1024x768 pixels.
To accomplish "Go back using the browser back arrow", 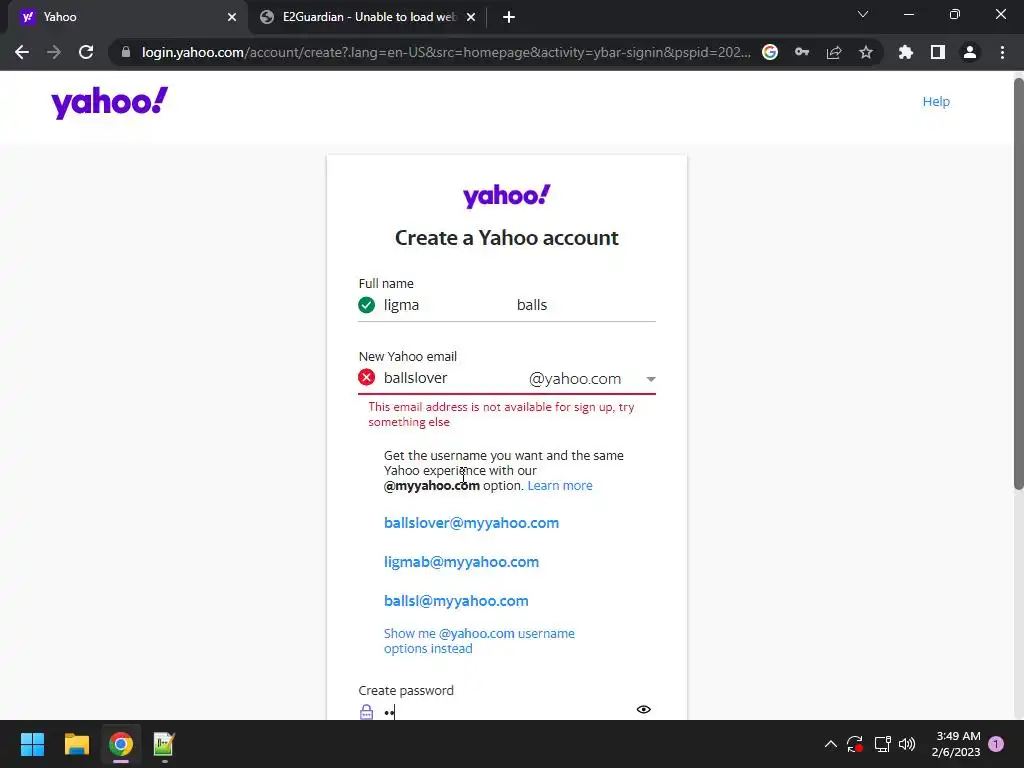I will point(22,52).
